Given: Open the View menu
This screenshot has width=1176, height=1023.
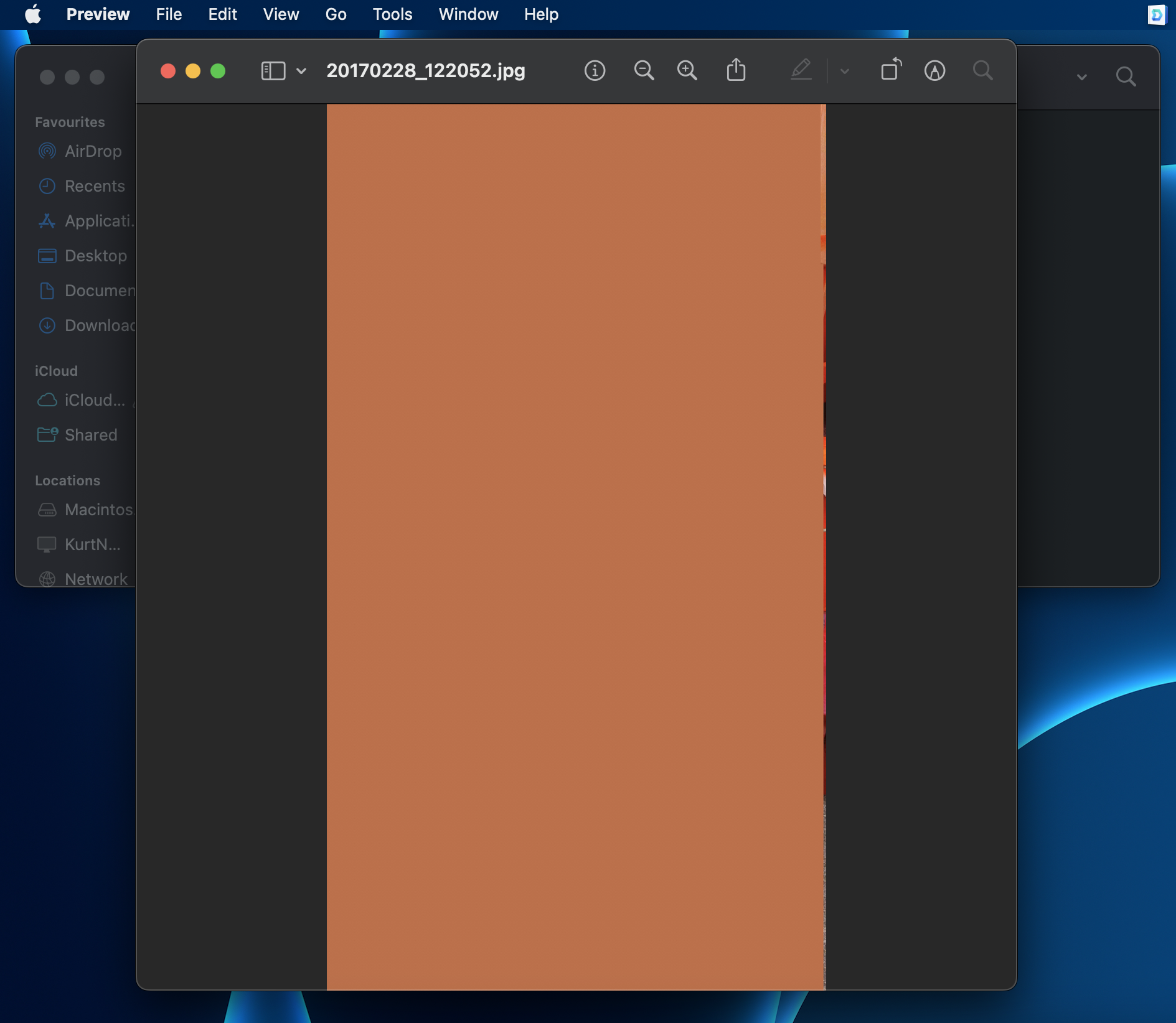Looking at the screenshot, I should click(281, 14).
